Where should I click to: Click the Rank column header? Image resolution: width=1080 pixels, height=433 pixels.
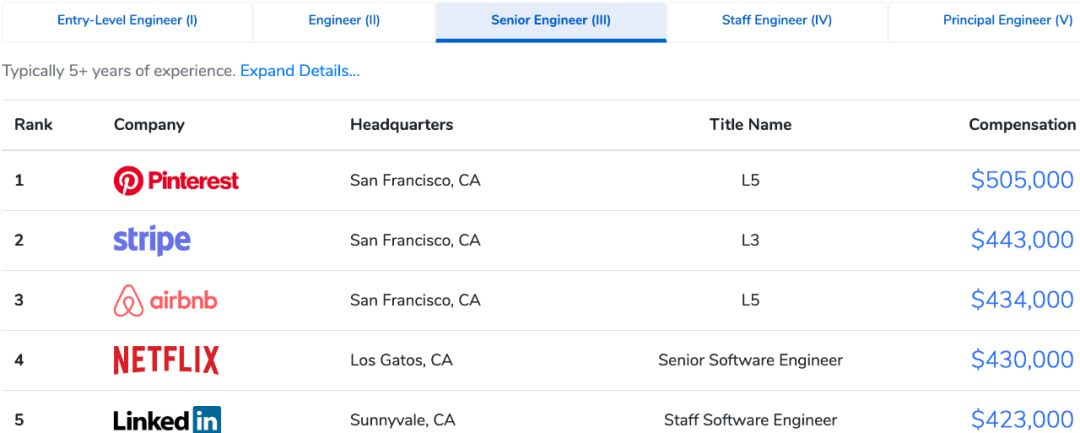click(x=33, y=125)
